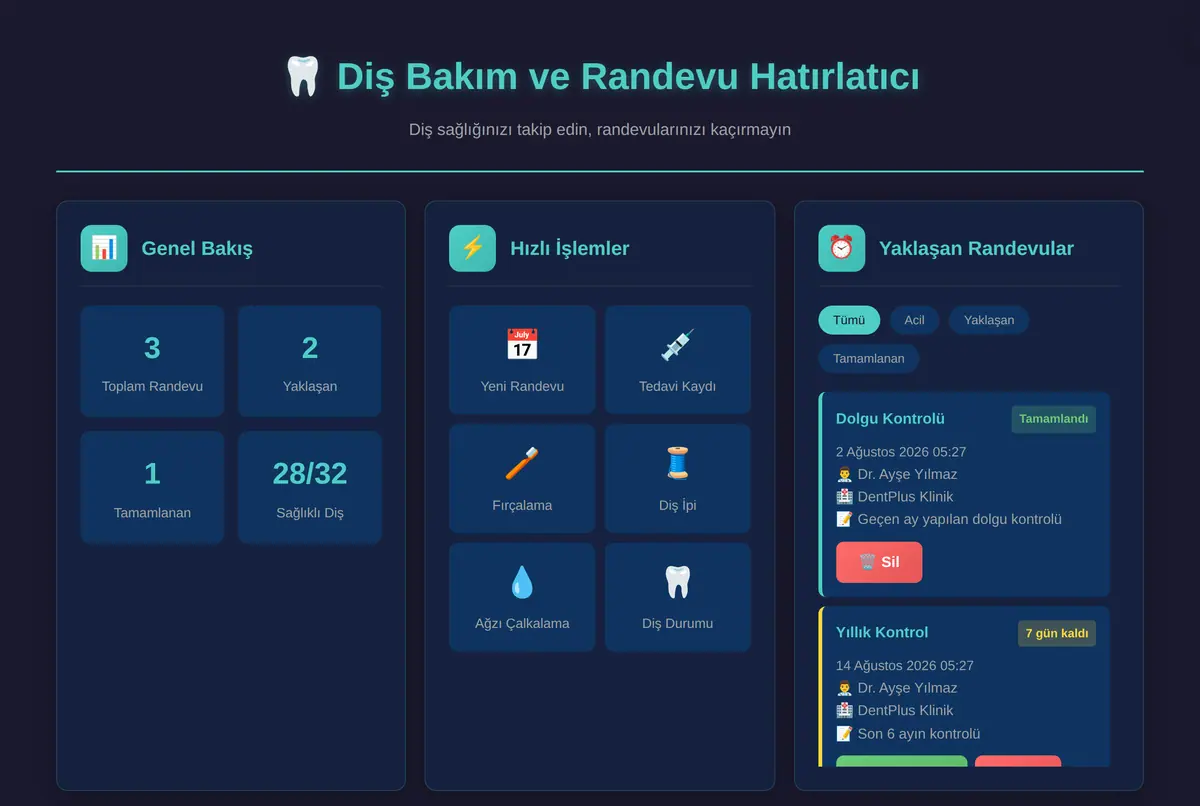Screen dimensions: 1200x806
Task: Log a Fırçalama toothbrush action
Action: pyautogui.click(x=522, y=478)
